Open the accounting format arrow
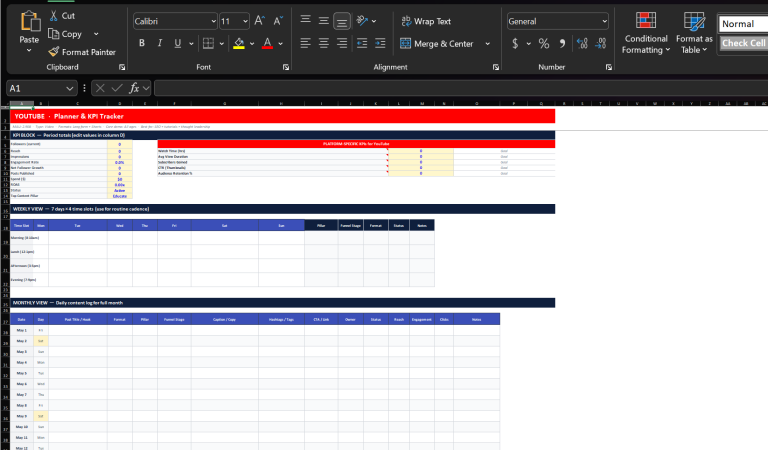Viewport: 768px width, 450px height. click(528, 44)
